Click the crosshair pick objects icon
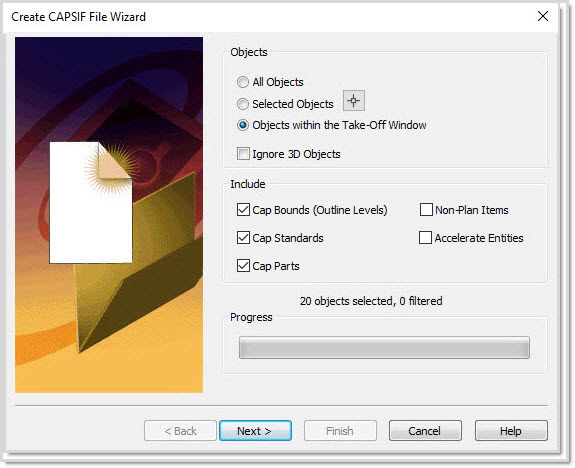Viewport: 575px width, 468px height. click(x=354, y=100)
